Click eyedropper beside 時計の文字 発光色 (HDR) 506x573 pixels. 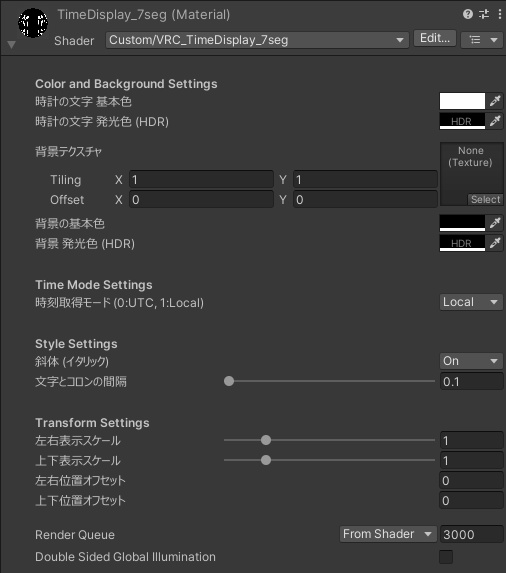pyautogui.click(x=495, y=121)
